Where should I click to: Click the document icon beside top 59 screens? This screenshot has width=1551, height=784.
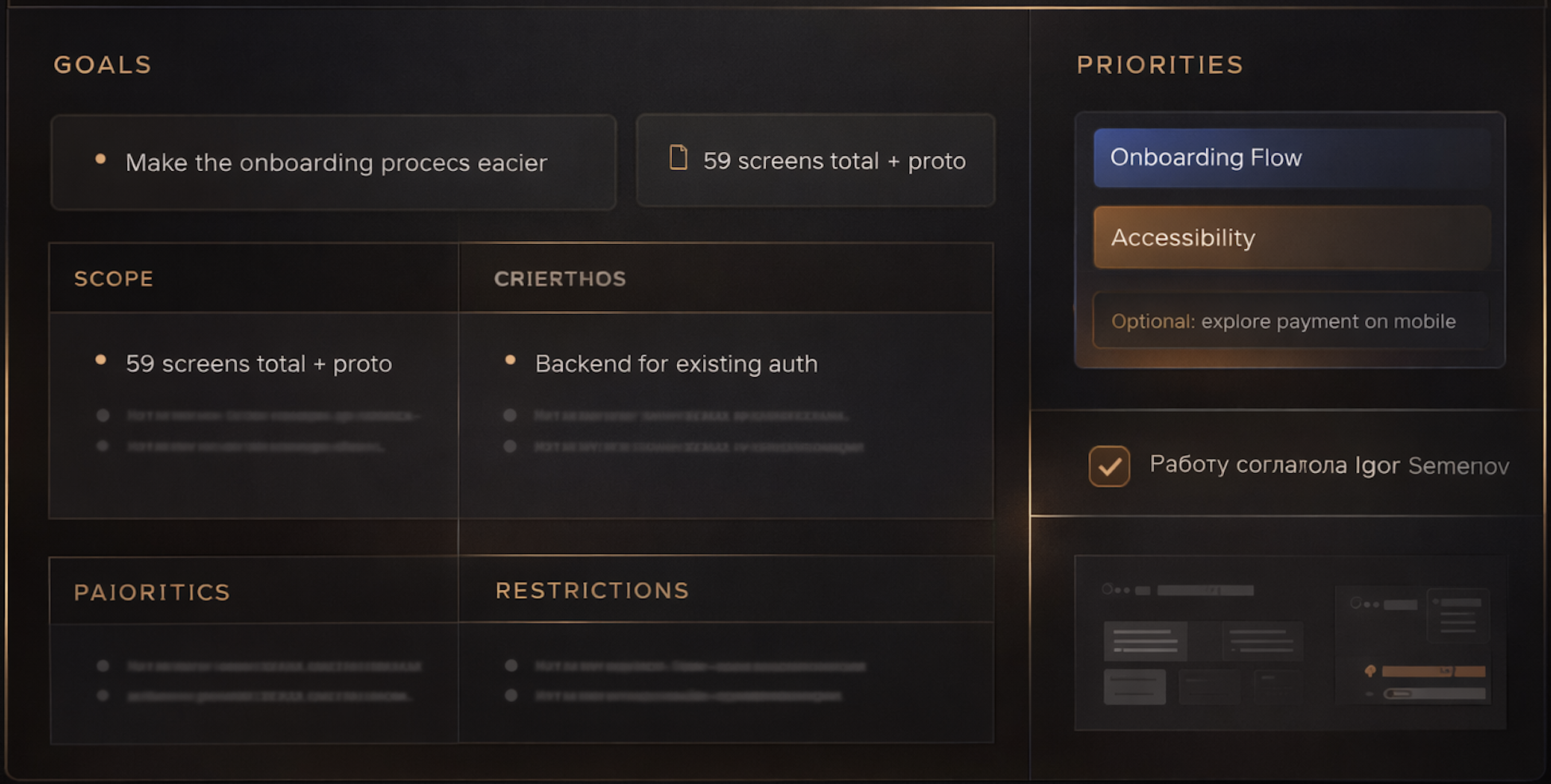point(678,157)
